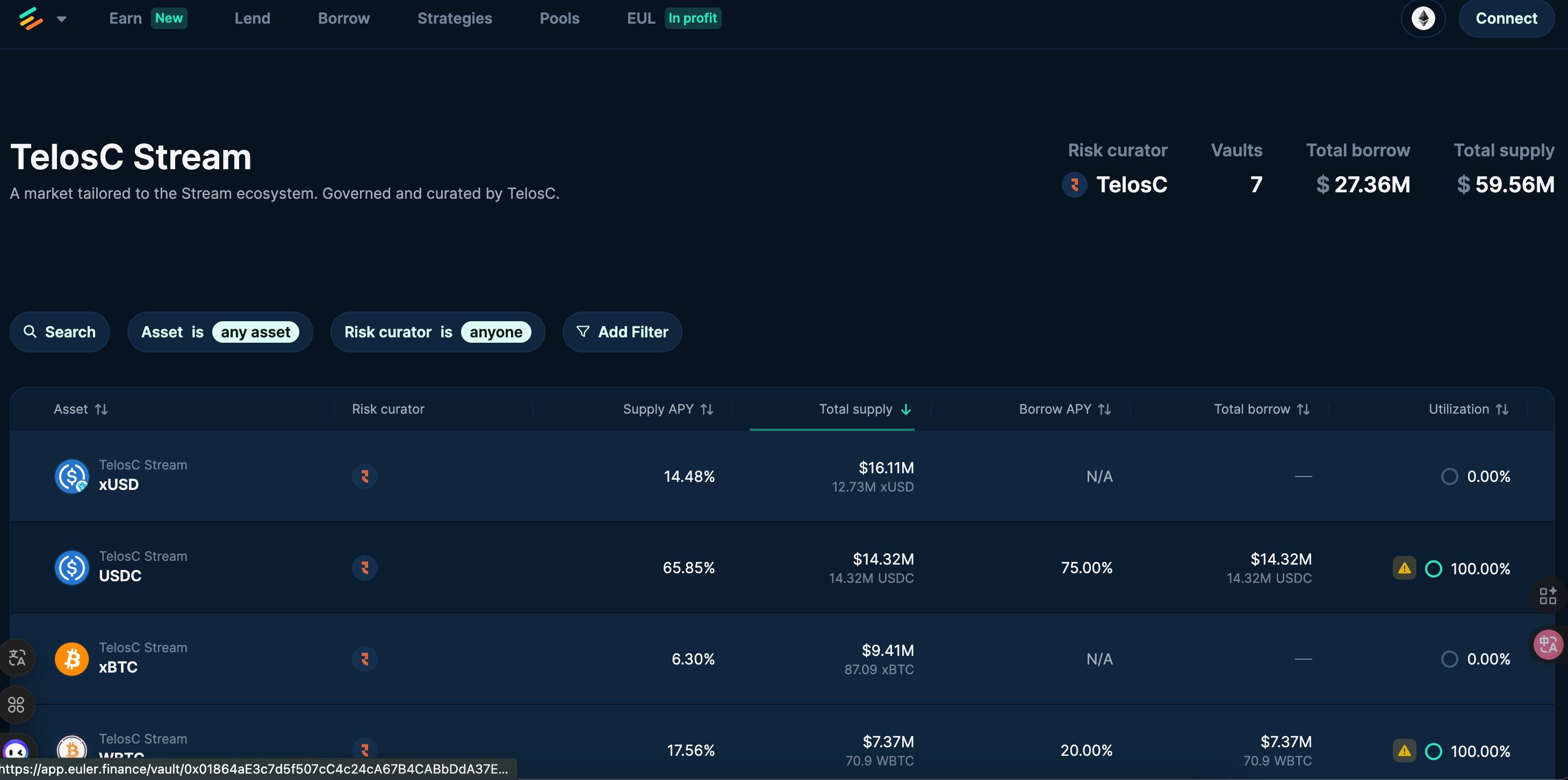
Task: Click the Euler logo in the top left
Action: coord(31,18)
